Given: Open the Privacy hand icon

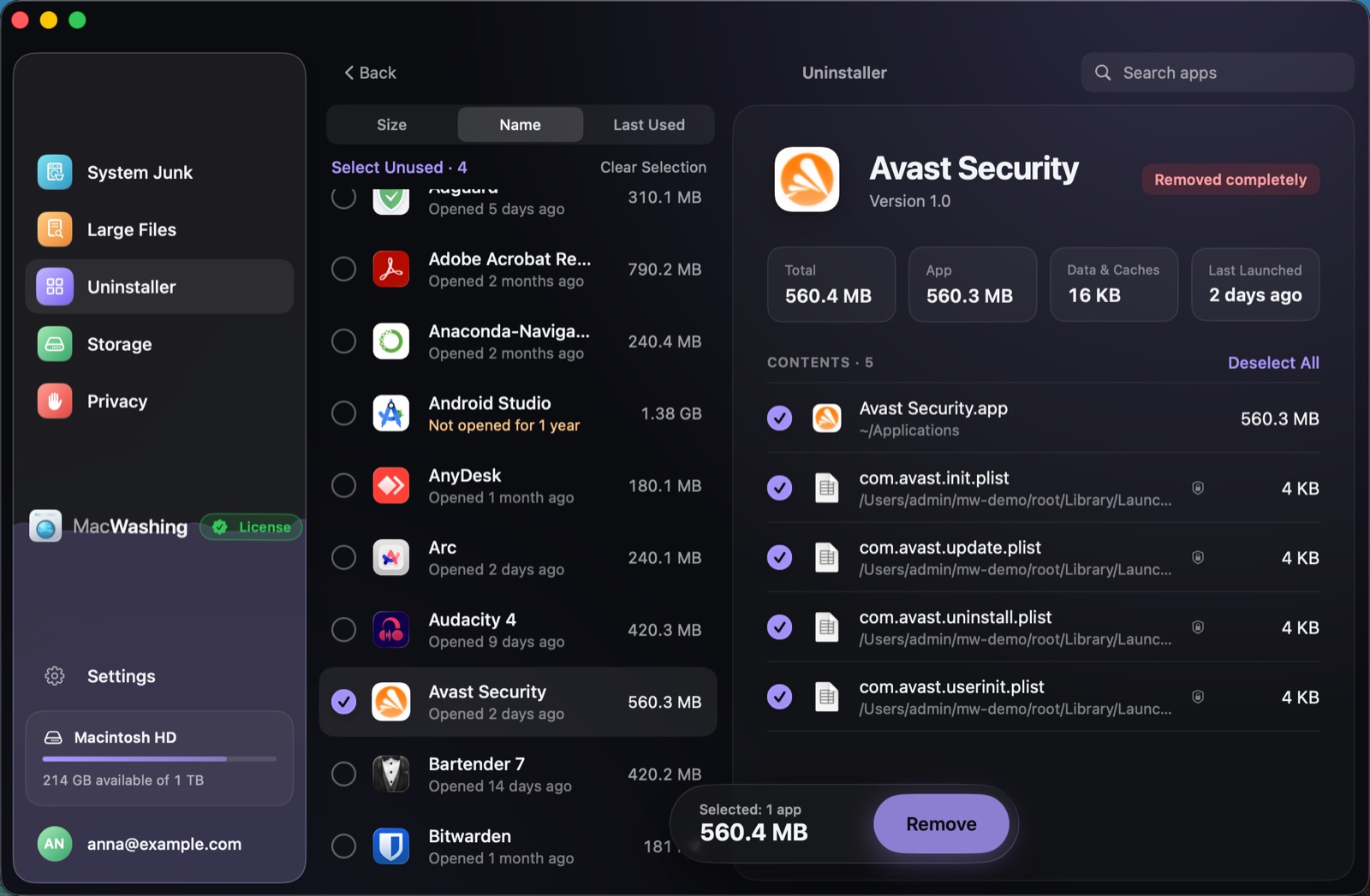Looking at the screenshot, I should pyautogui.click(x=55, y=401).
